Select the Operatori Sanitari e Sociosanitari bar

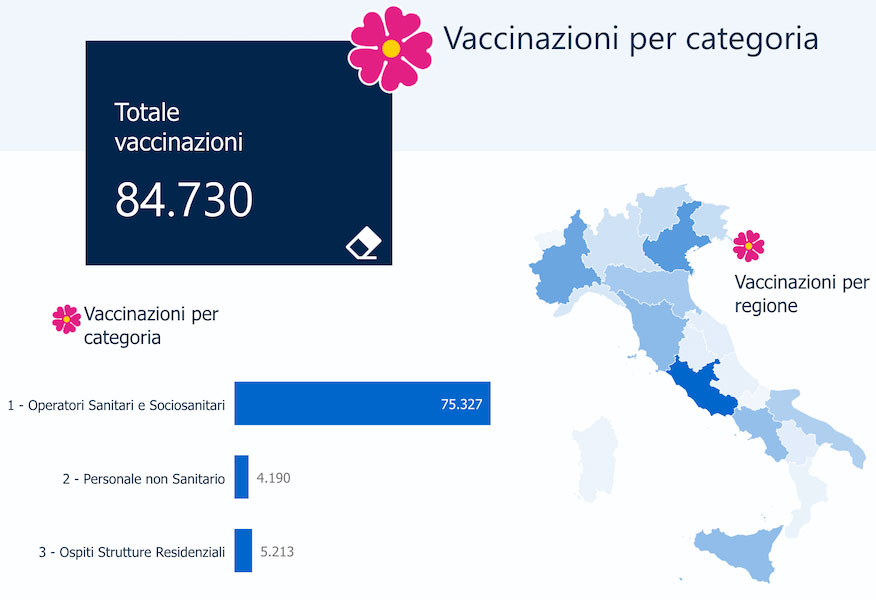tap(362, 403)
